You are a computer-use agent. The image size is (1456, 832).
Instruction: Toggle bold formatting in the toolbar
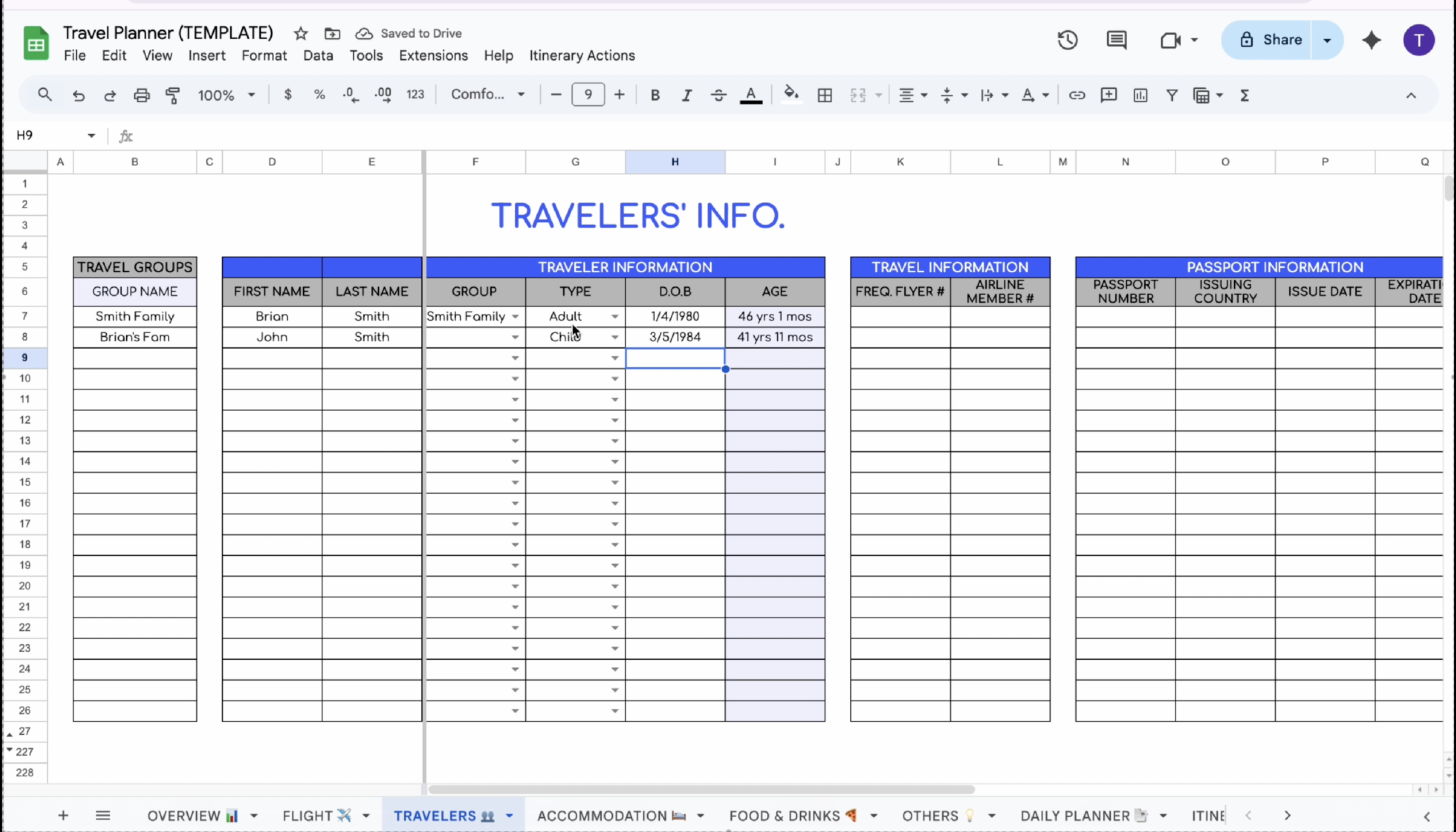pos(655,95)
